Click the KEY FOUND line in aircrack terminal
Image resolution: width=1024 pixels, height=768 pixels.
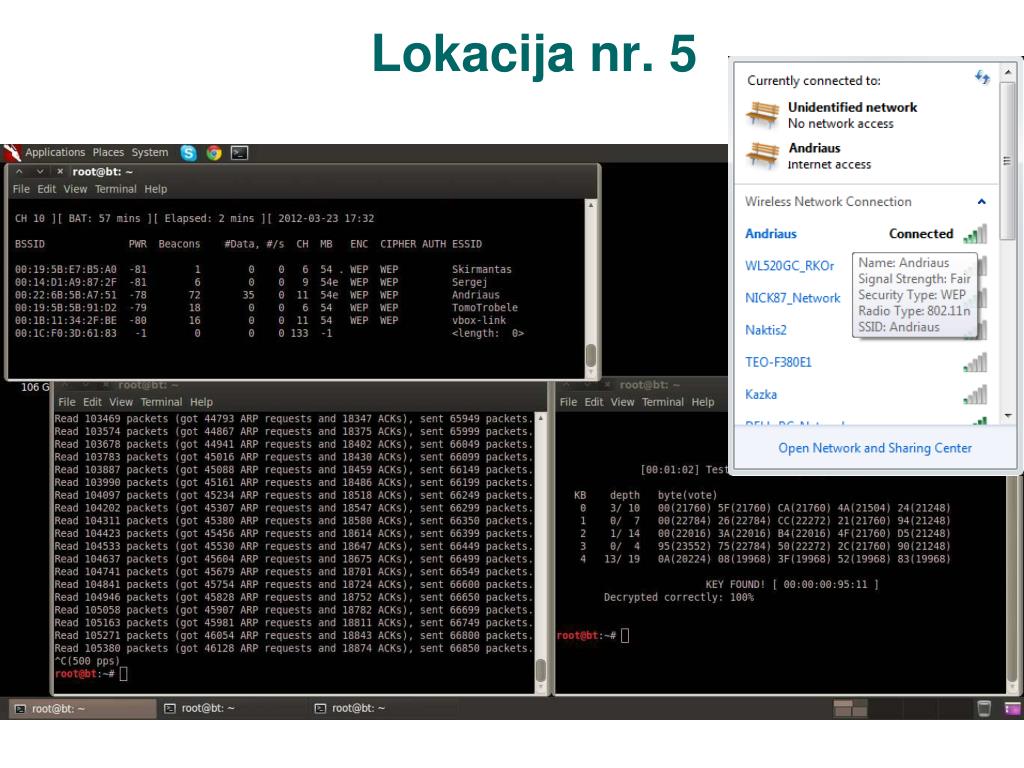point(792,584)
